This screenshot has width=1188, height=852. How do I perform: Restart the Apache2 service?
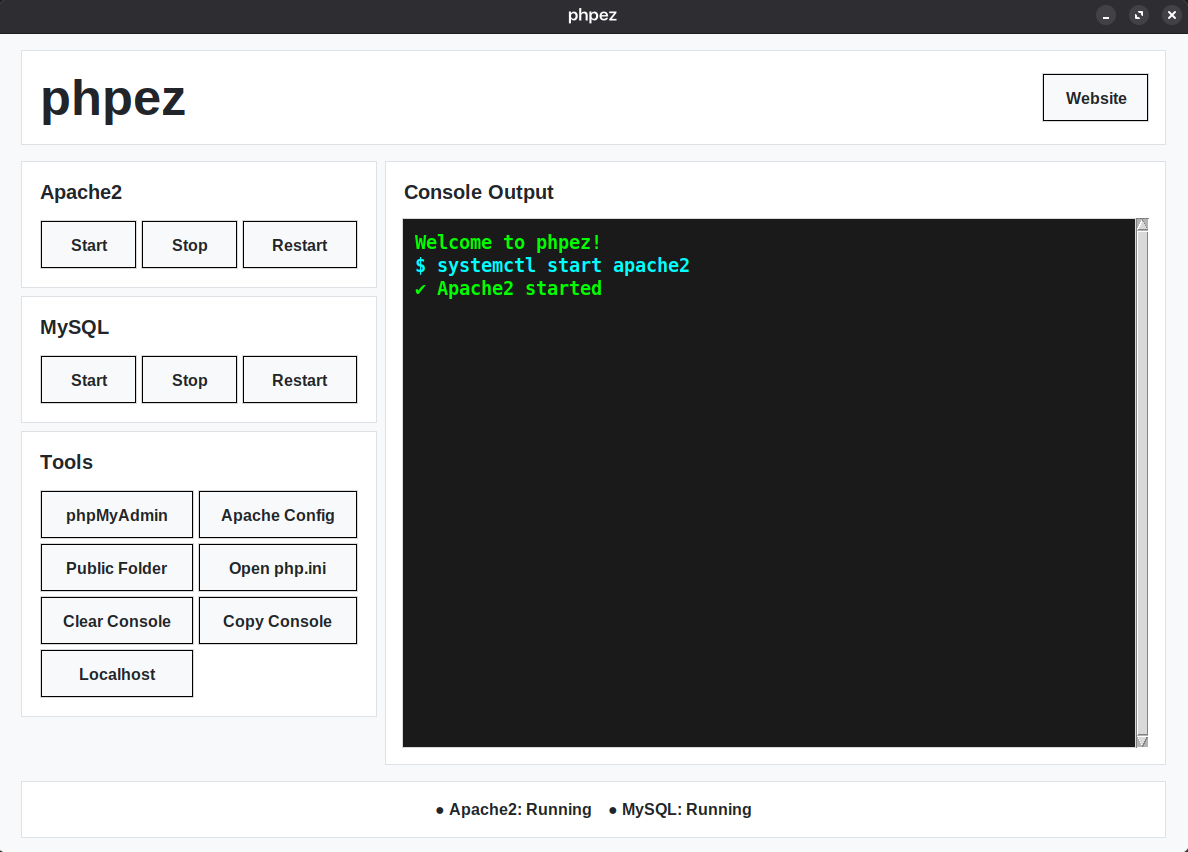299,244
